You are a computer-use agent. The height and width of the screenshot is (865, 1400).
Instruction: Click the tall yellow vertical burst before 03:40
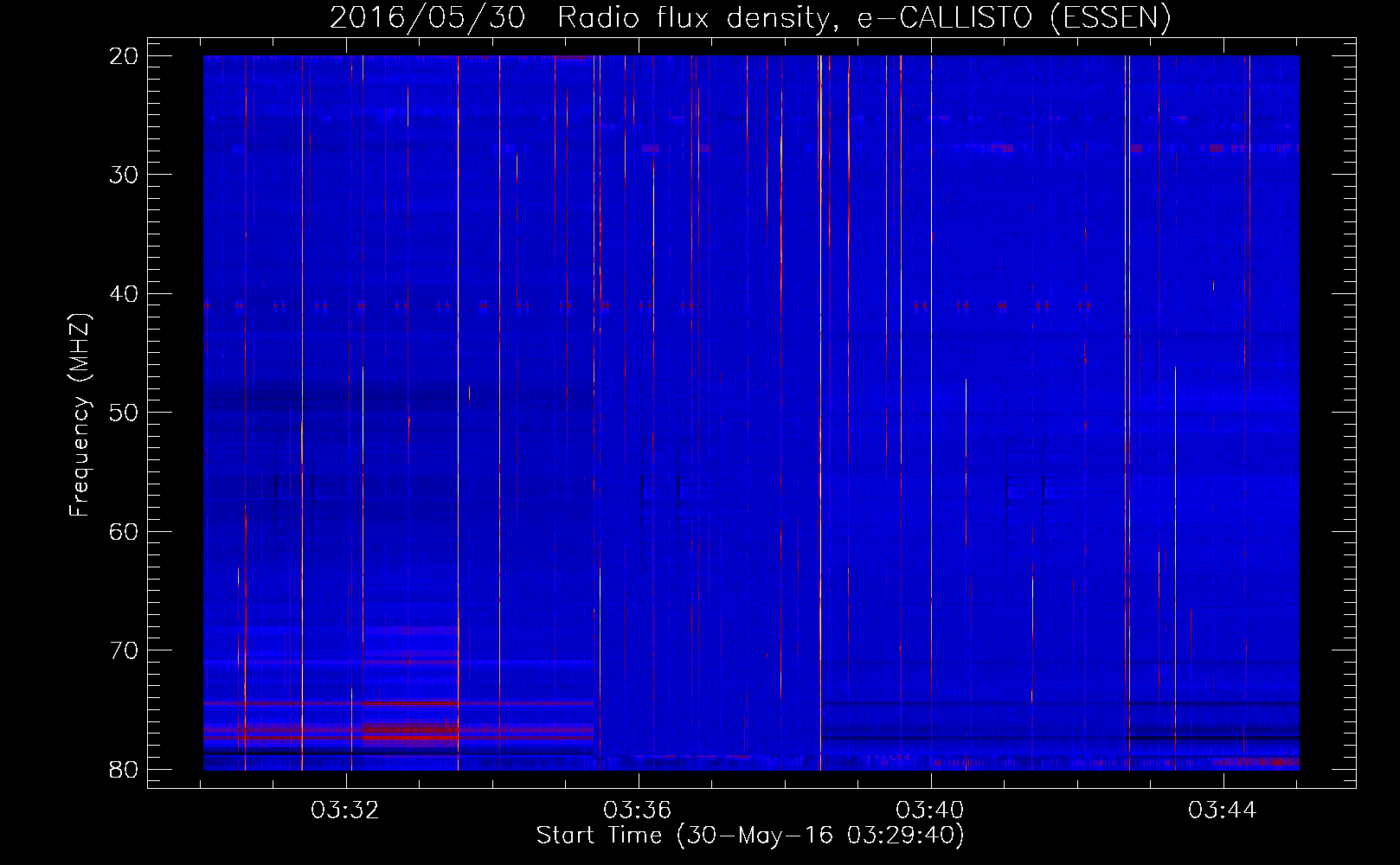click(820, 413)
